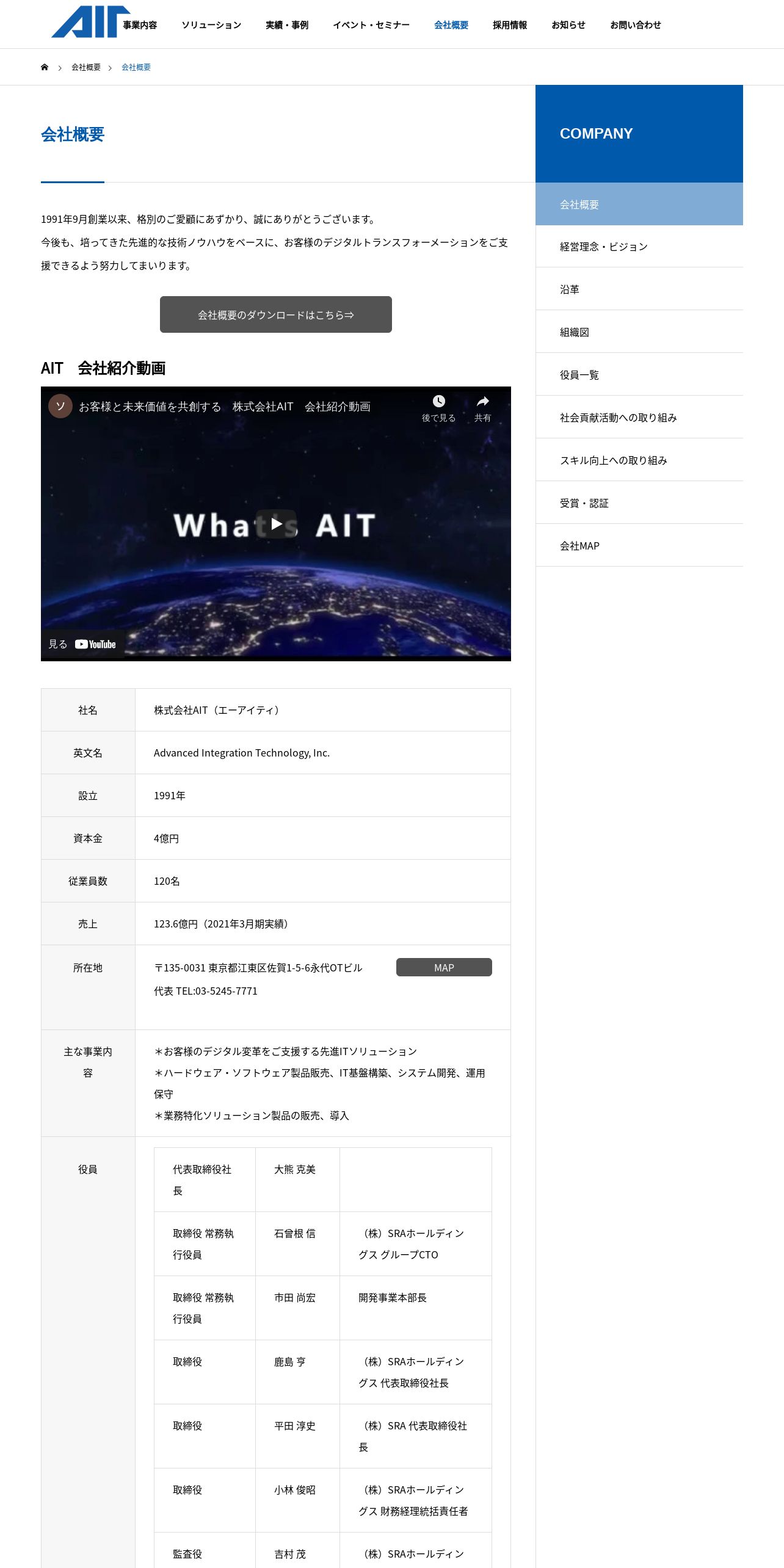784x1568 pixels.
Task: Click the name 大熊 克美
Action: [x=295, y=1169]
